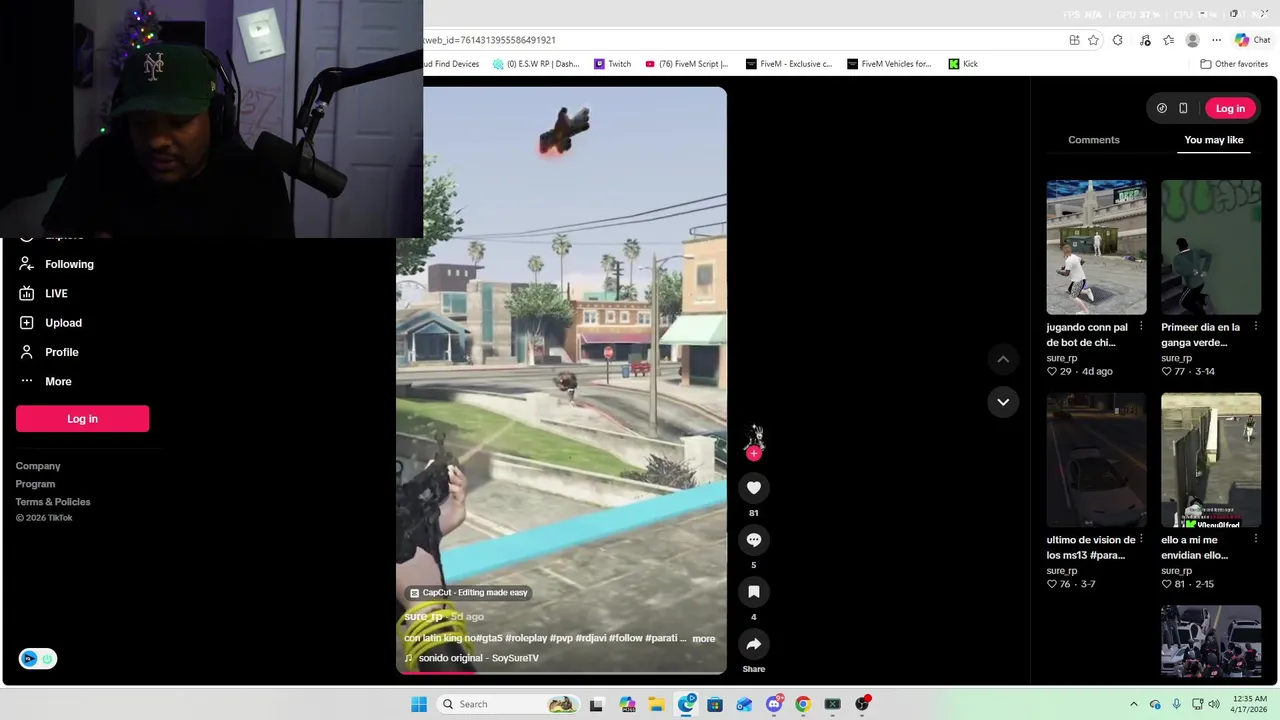Open options menu for 'jugando conn pal' video

click(x=1141, y=327)
